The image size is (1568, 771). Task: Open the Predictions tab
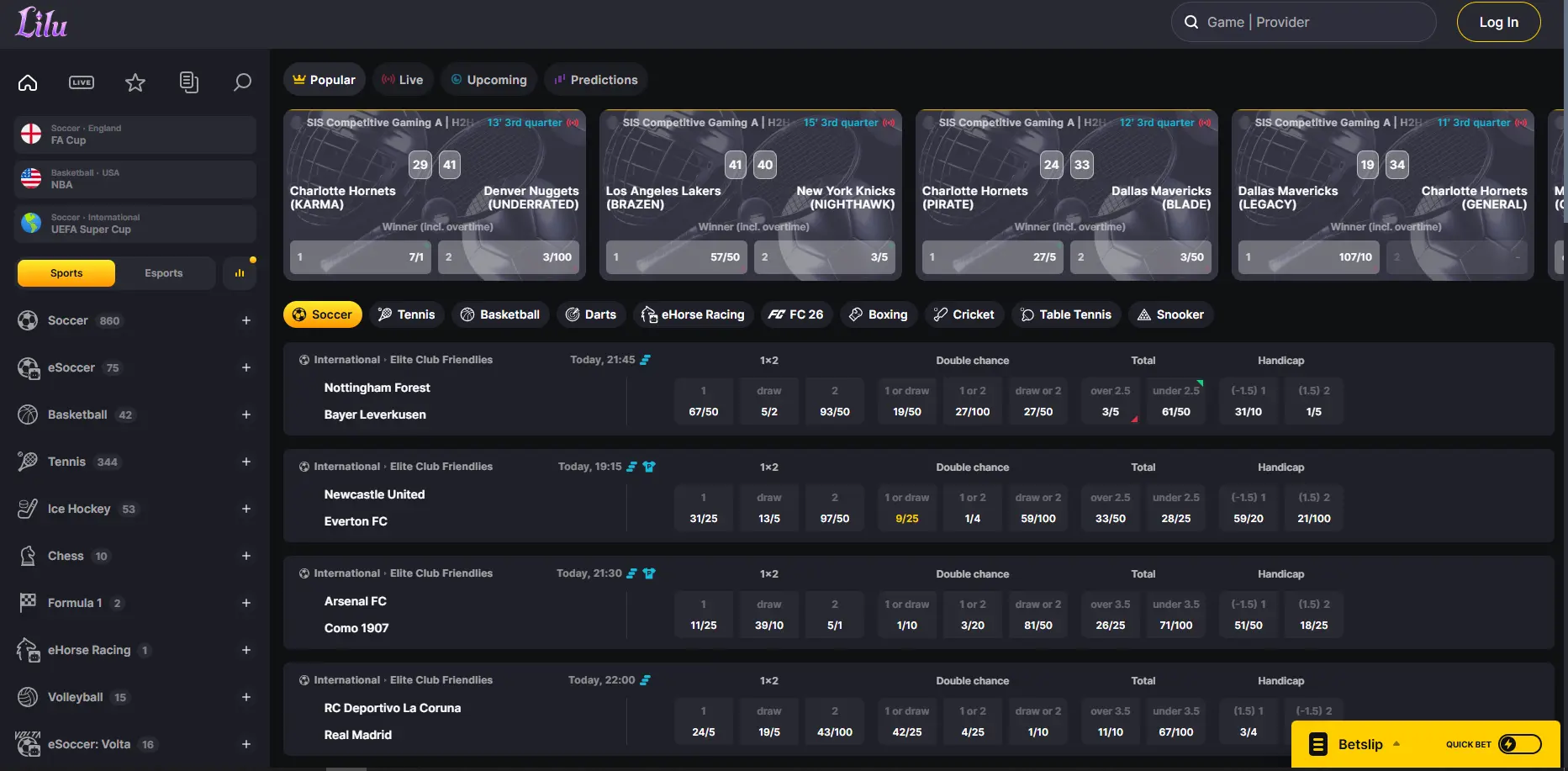(x=596, y=80)
